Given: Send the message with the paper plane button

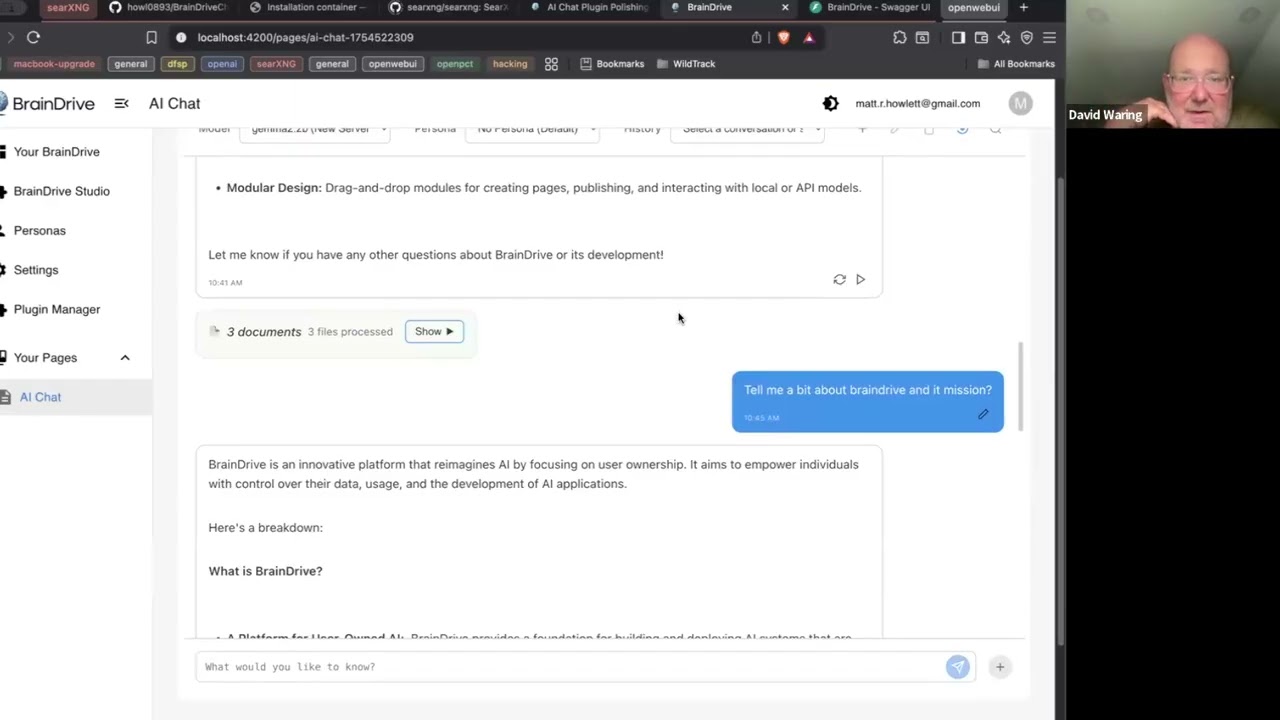Looking at the screenshot, I should coord(957,667).
